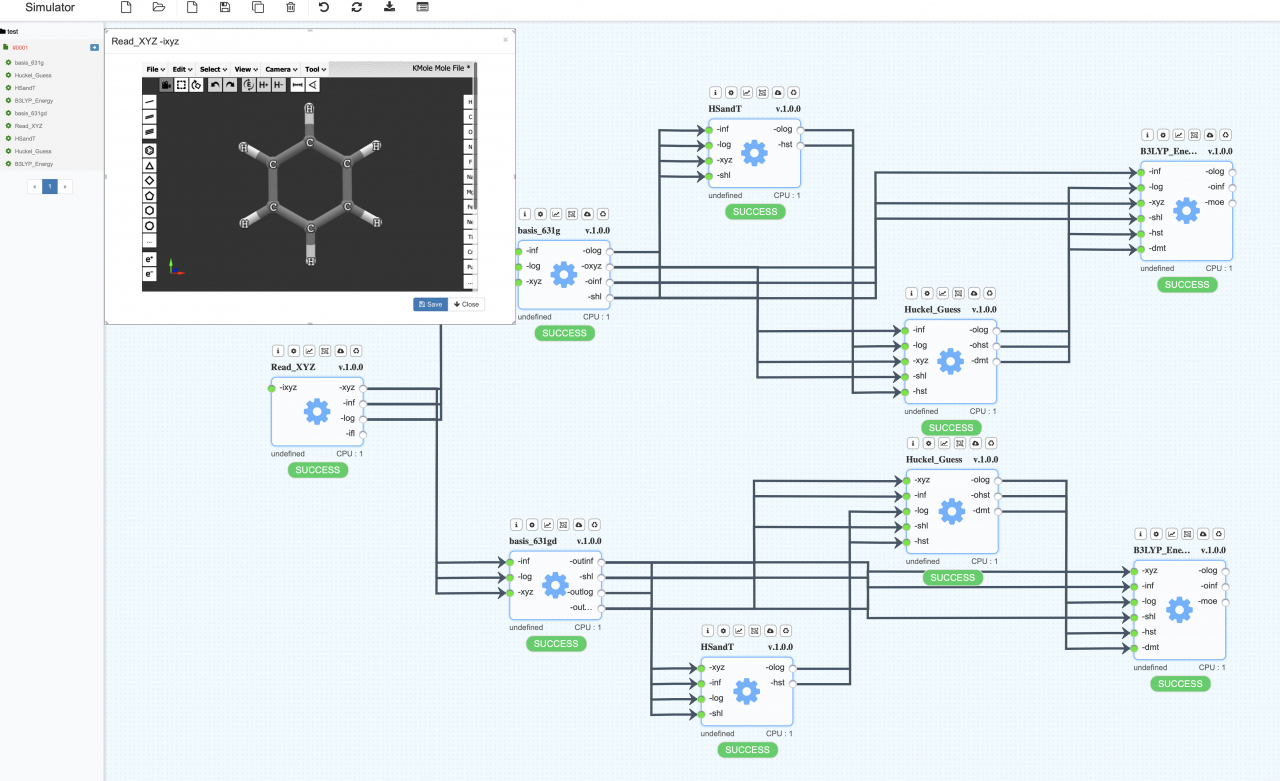Show more elements via right '...' button
Viewport: 1280px width, 781px height.
[x=470, y=283]
